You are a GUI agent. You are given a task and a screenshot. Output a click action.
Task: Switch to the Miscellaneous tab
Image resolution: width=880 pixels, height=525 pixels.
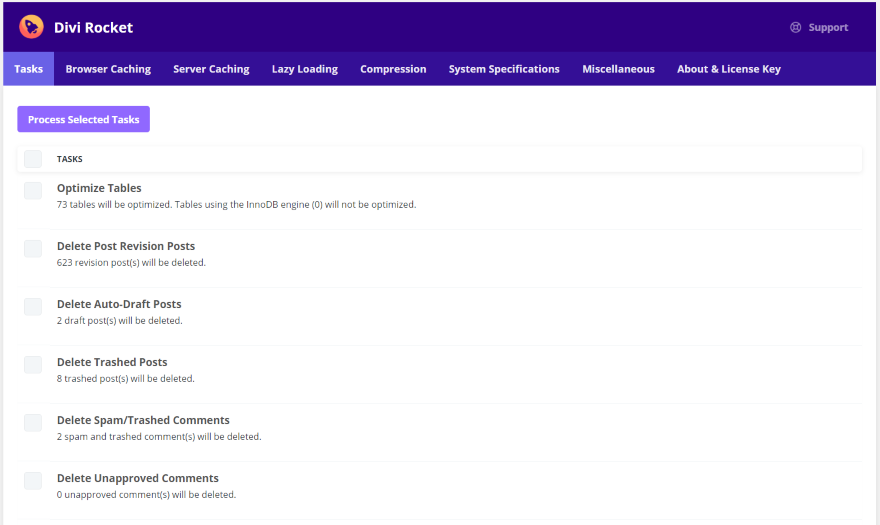click(x=618, y=69)
